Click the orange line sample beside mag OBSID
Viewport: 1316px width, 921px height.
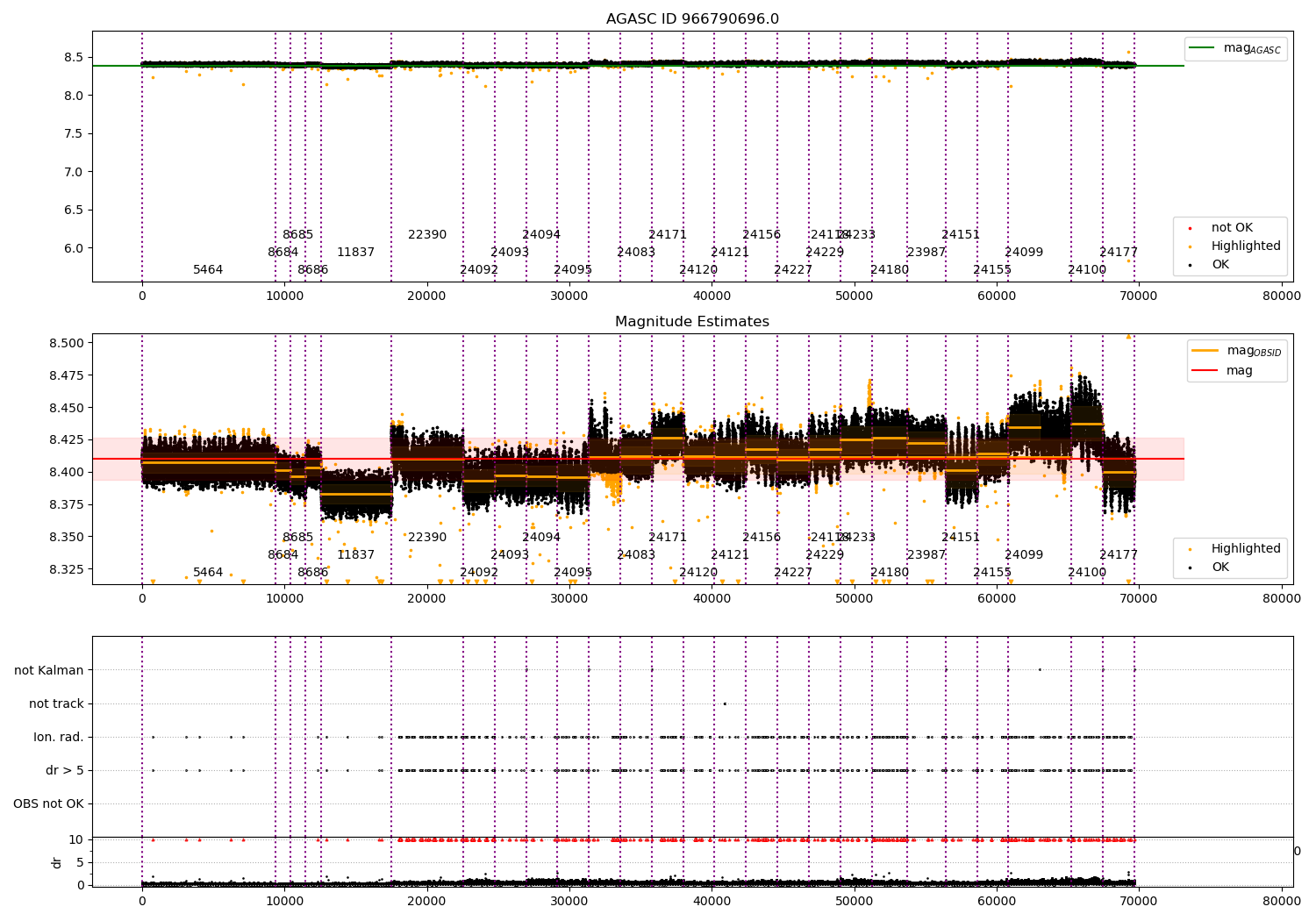1205,351
